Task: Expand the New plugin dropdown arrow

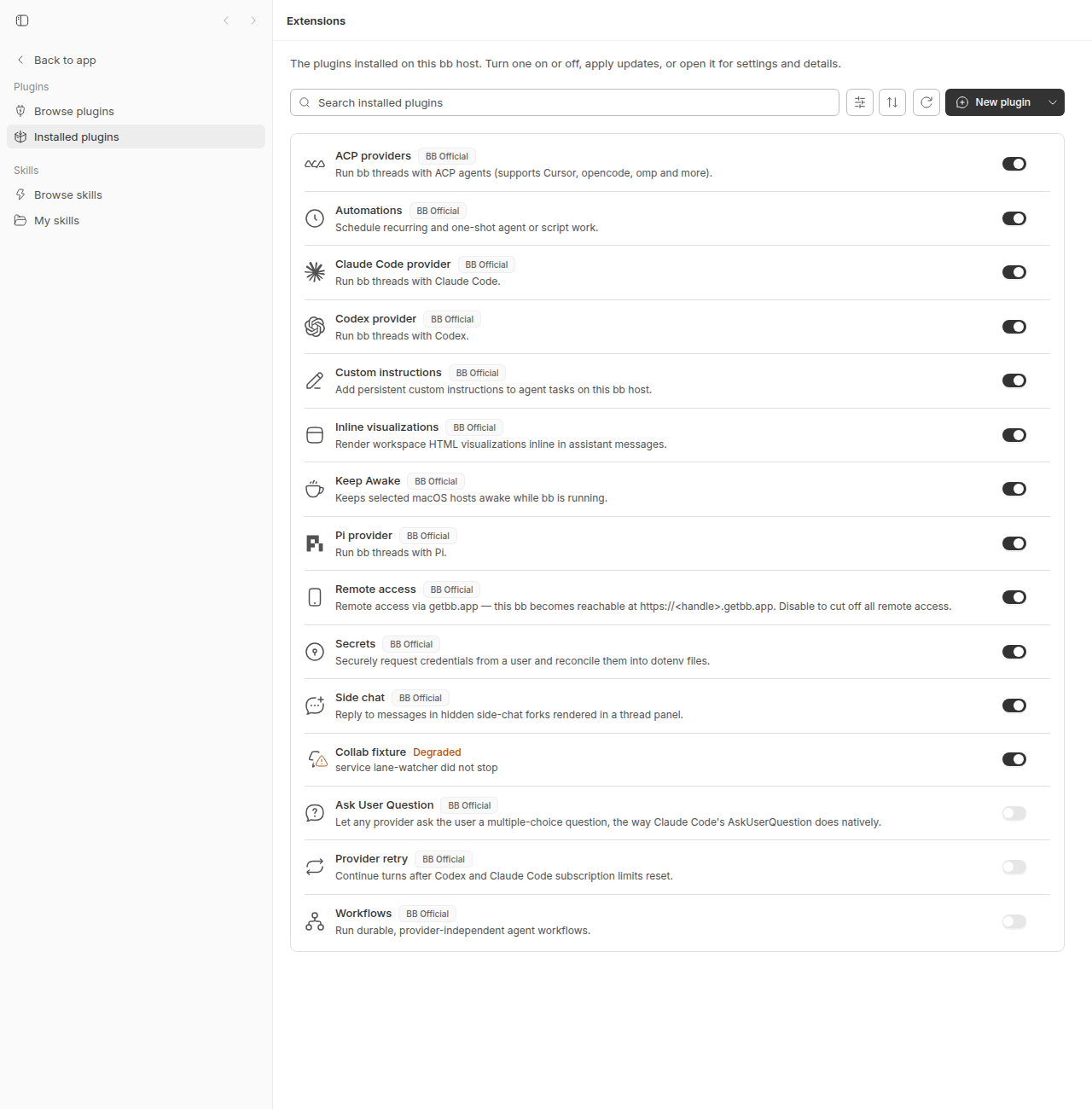Action: coord(1053,102)
